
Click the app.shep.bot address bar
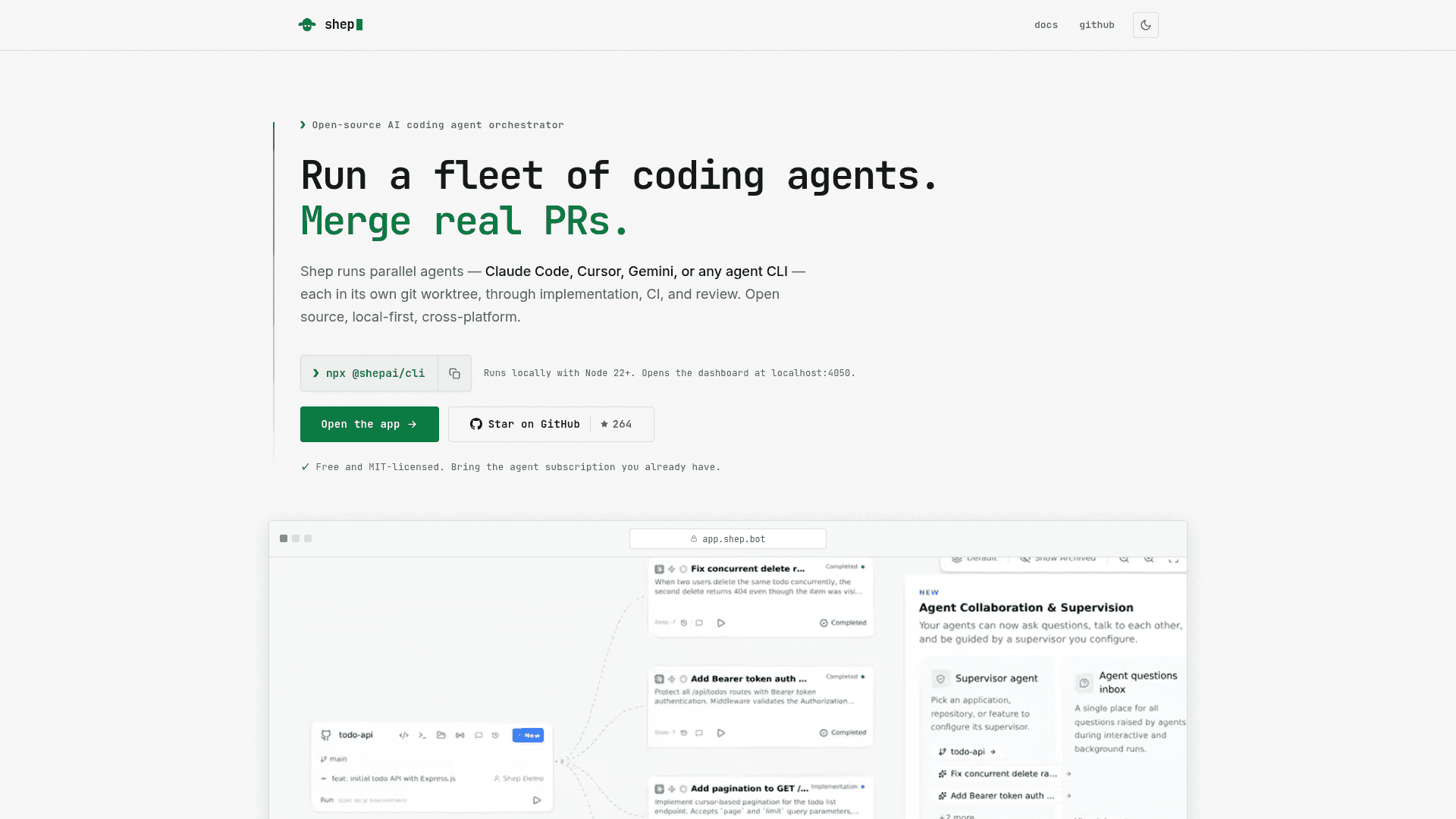point(728,539)
